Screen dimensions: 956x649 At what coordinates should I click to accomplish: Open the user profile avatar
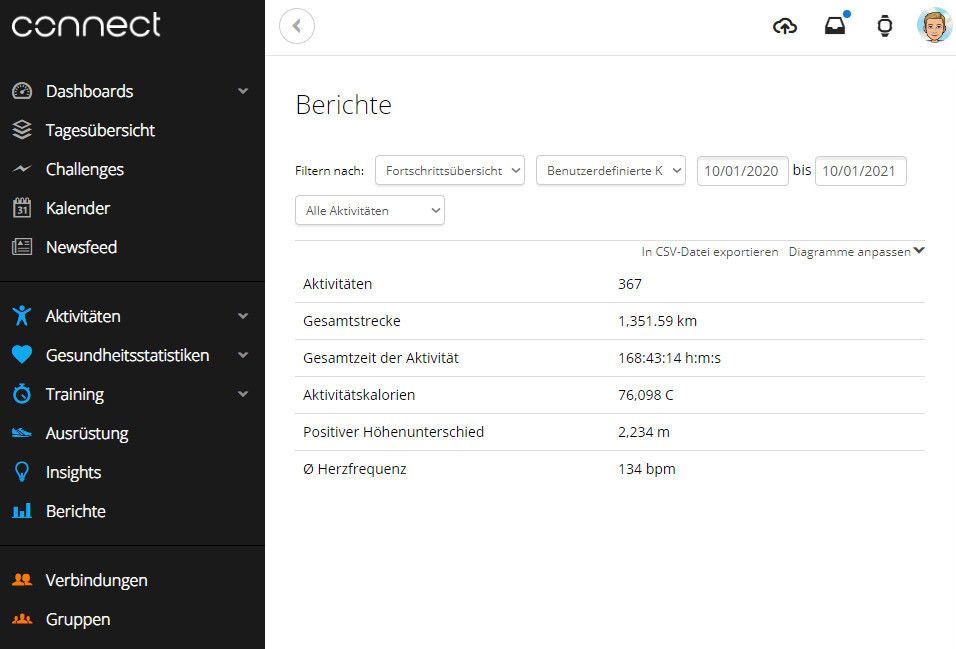click(934, 26)
